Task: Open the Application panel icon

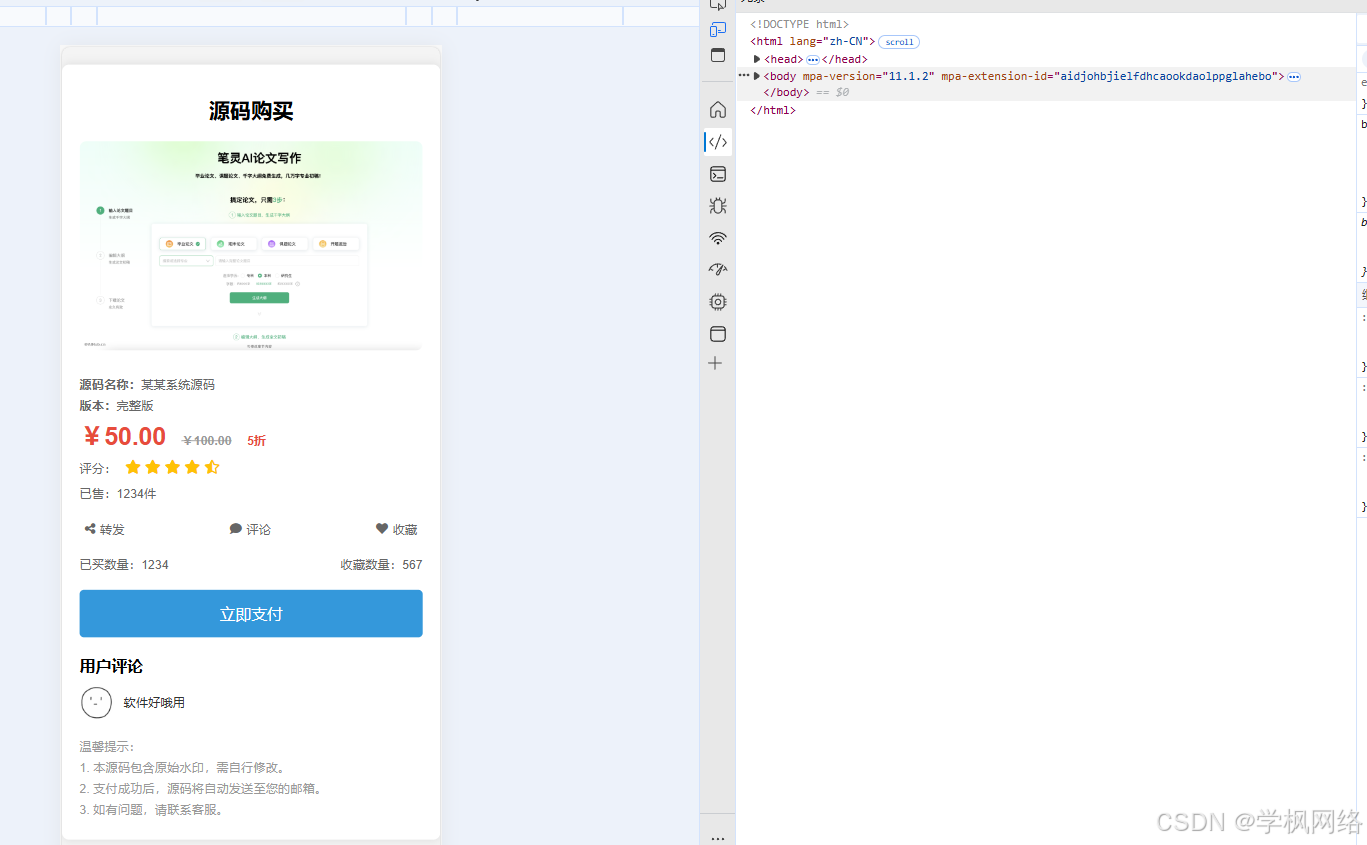Action: (x=718, y=334)
